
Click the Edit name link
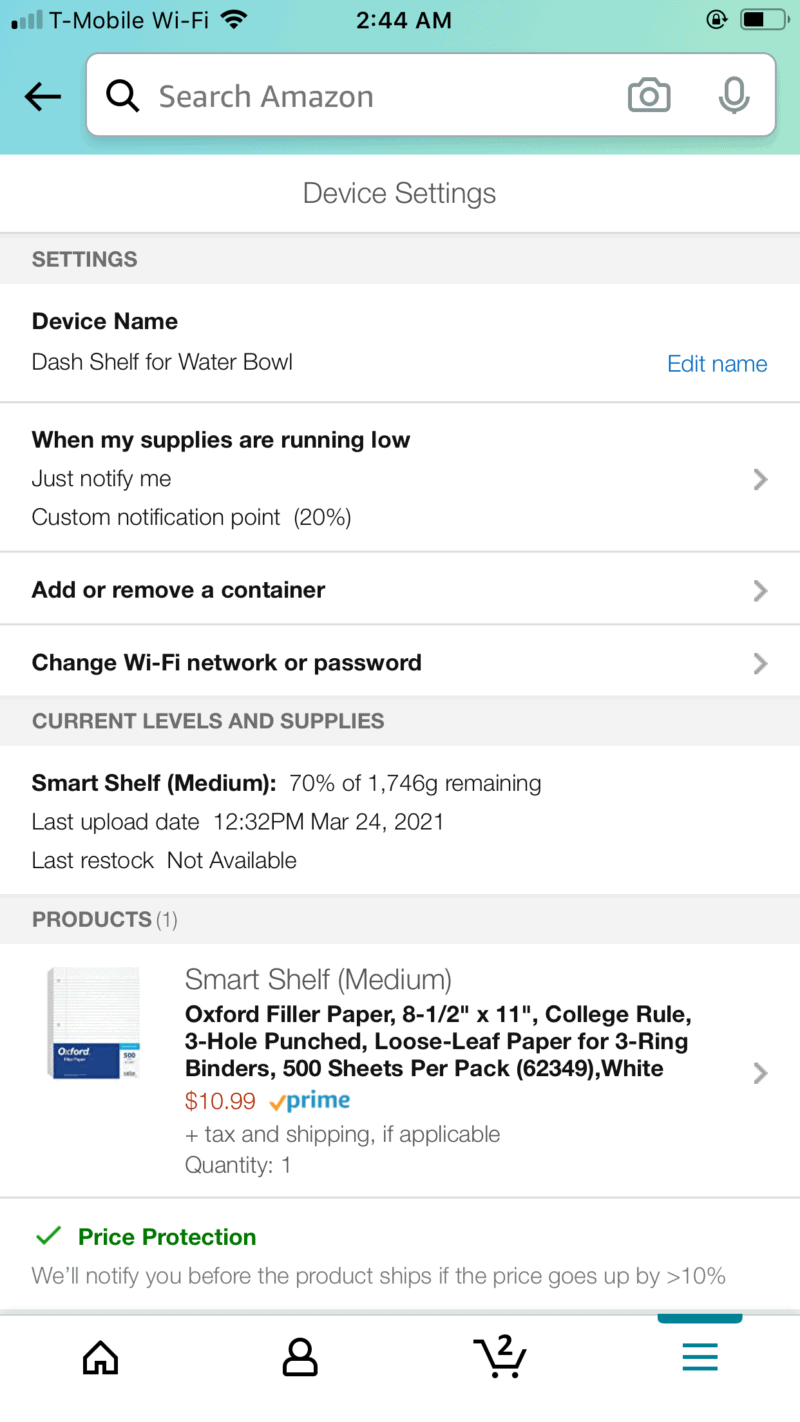[717, 364]
